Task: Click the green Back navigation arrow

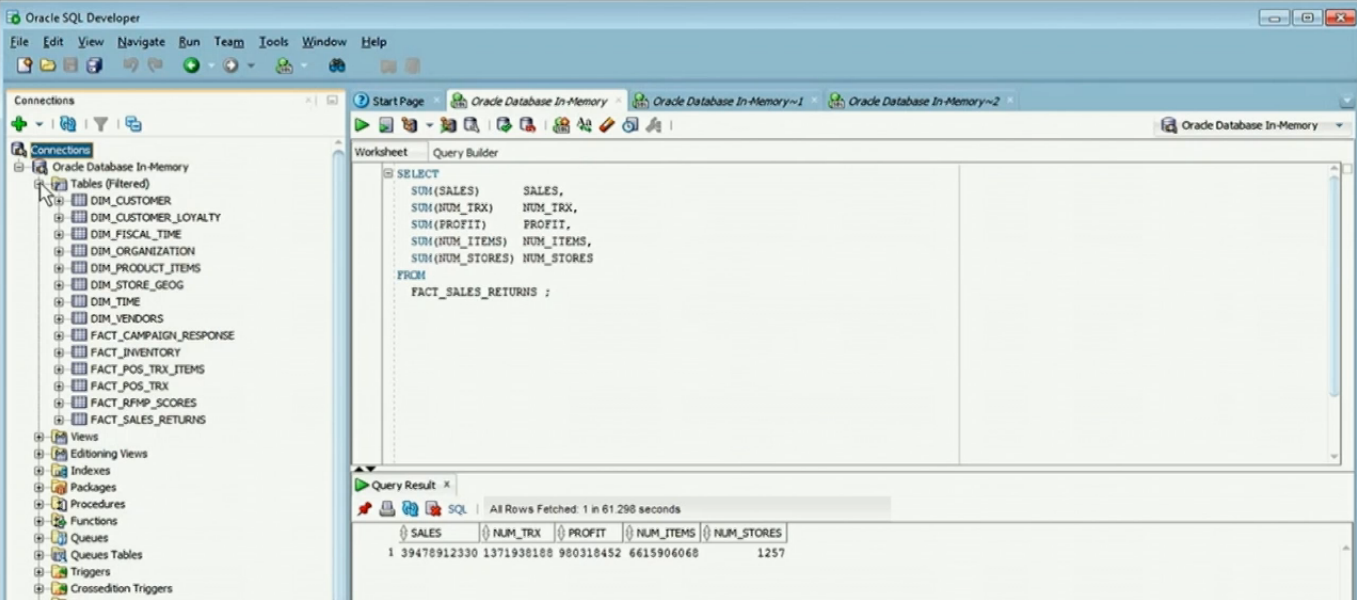Action: [x=190, y=66]
